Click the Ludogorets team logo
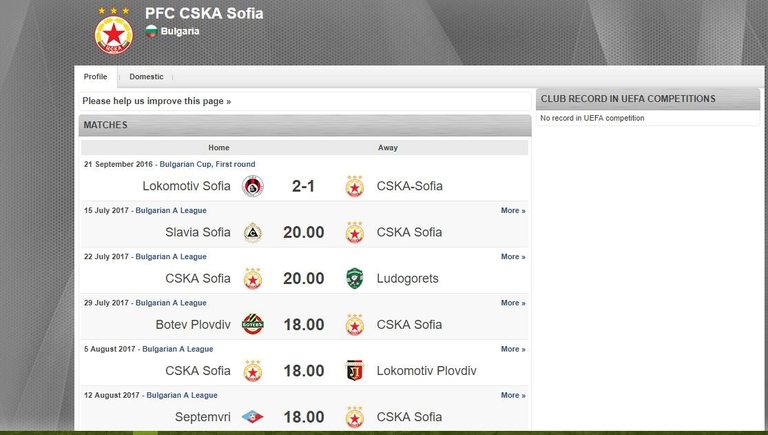Image resolution: width=768 pixels, height=435 pixels. (x=354, y=278)
